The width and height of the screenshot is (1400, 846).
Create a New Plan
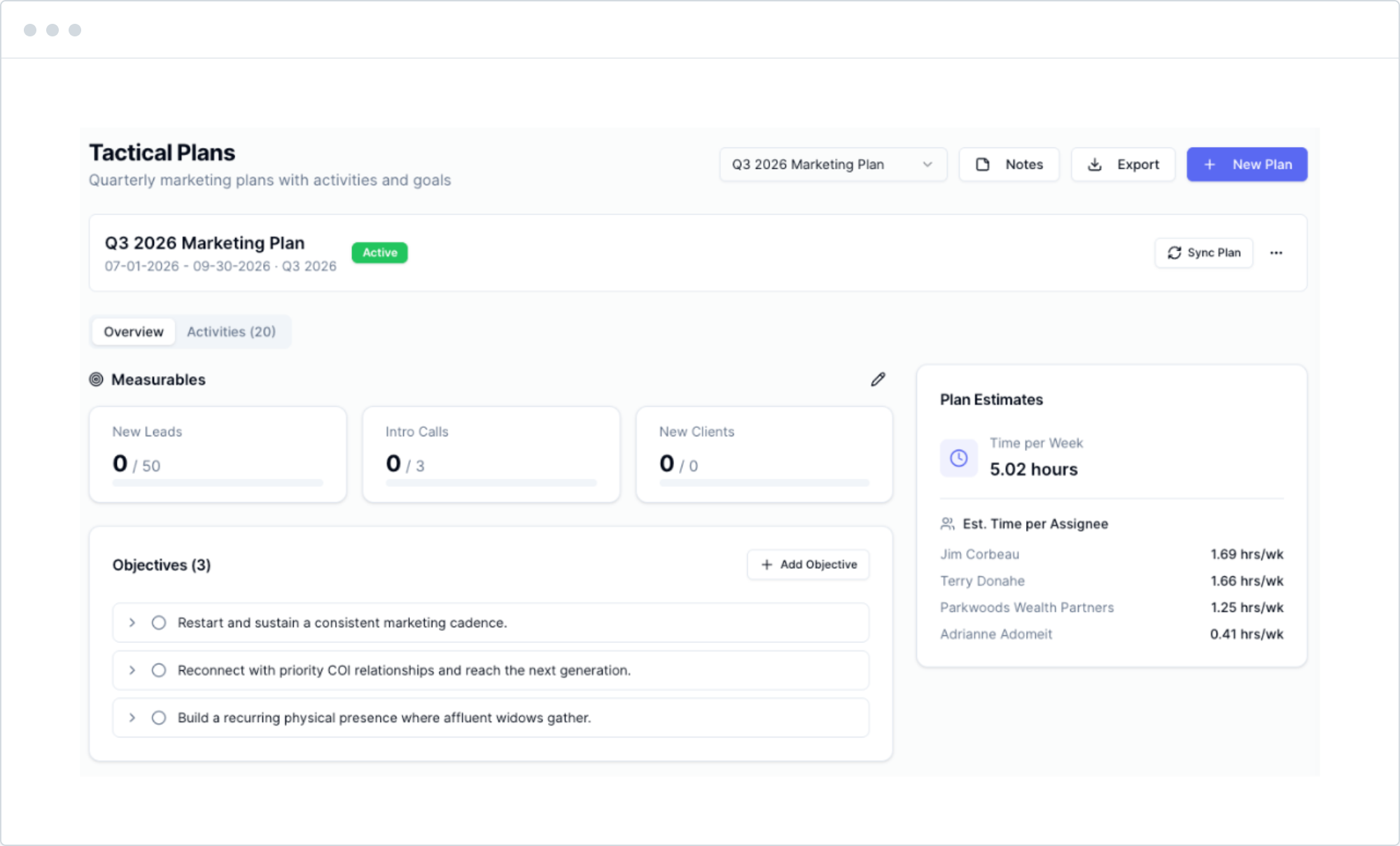[x=1247, y=165]
